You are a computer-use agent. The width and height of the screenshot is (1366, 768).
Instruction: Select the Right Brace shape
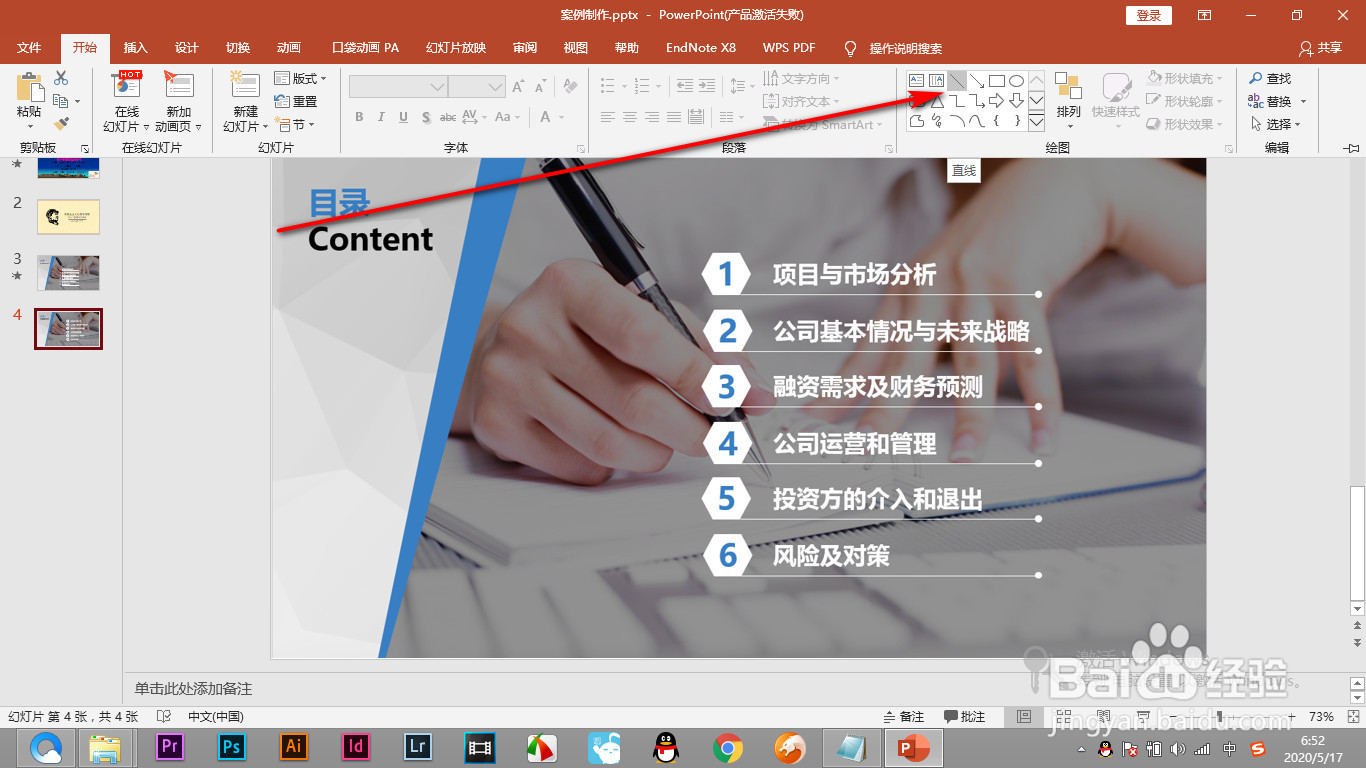[1016, 121]
